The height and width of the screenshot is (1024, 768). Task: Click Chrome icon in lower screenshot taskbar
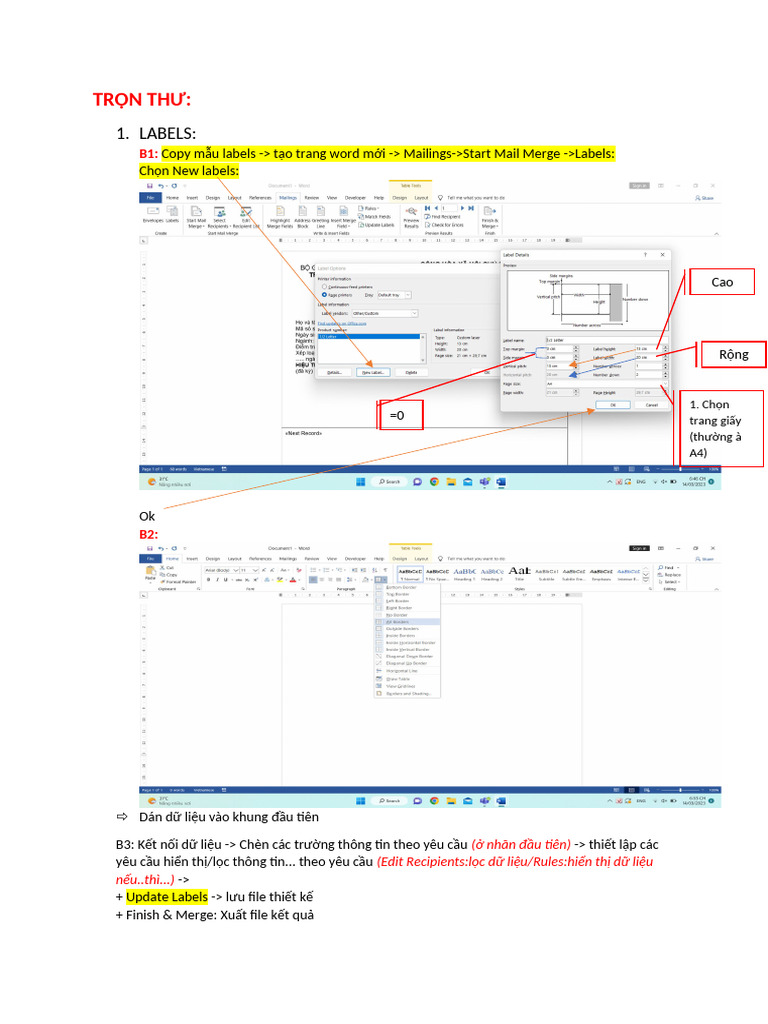click(434, 801)
